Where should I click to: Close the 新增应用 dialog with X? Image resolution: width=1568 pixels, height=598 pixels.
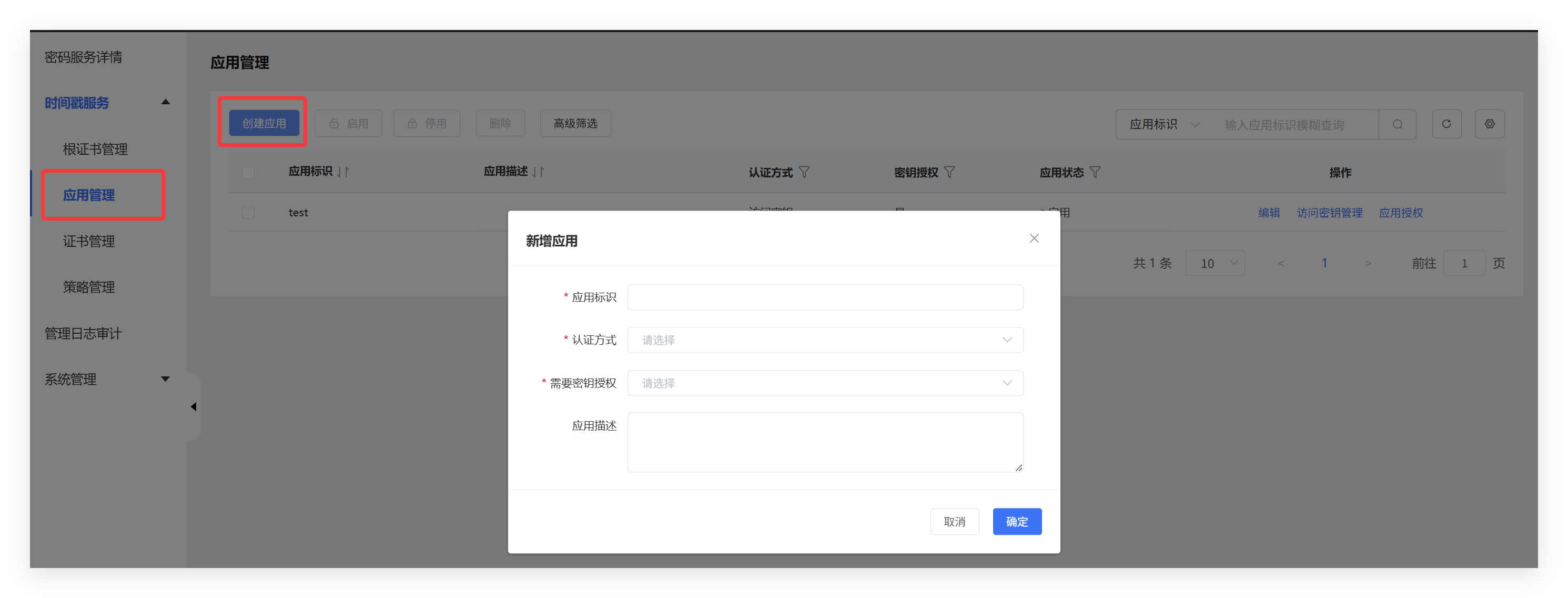tap(1034, 238)
